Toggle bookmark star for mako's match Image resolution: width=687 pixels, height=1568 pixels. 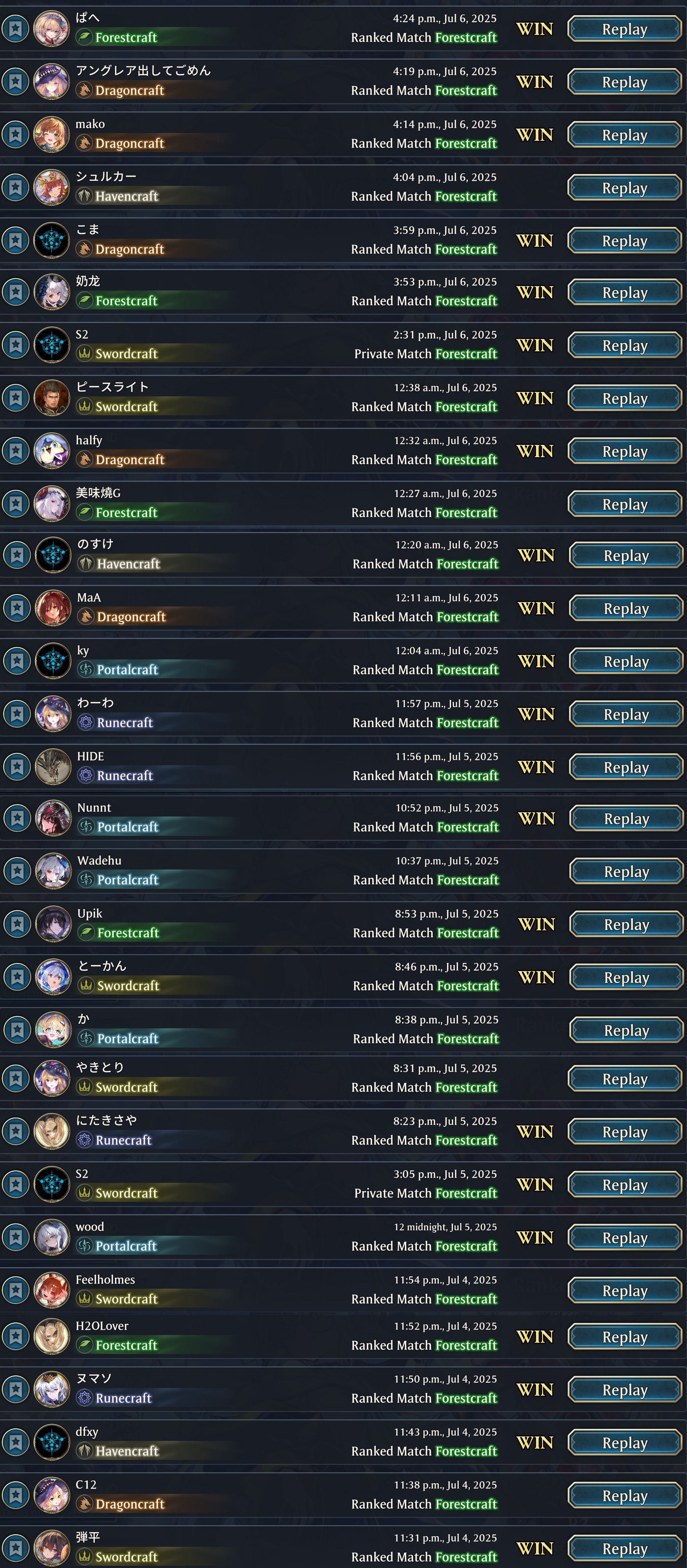[15, 134]
